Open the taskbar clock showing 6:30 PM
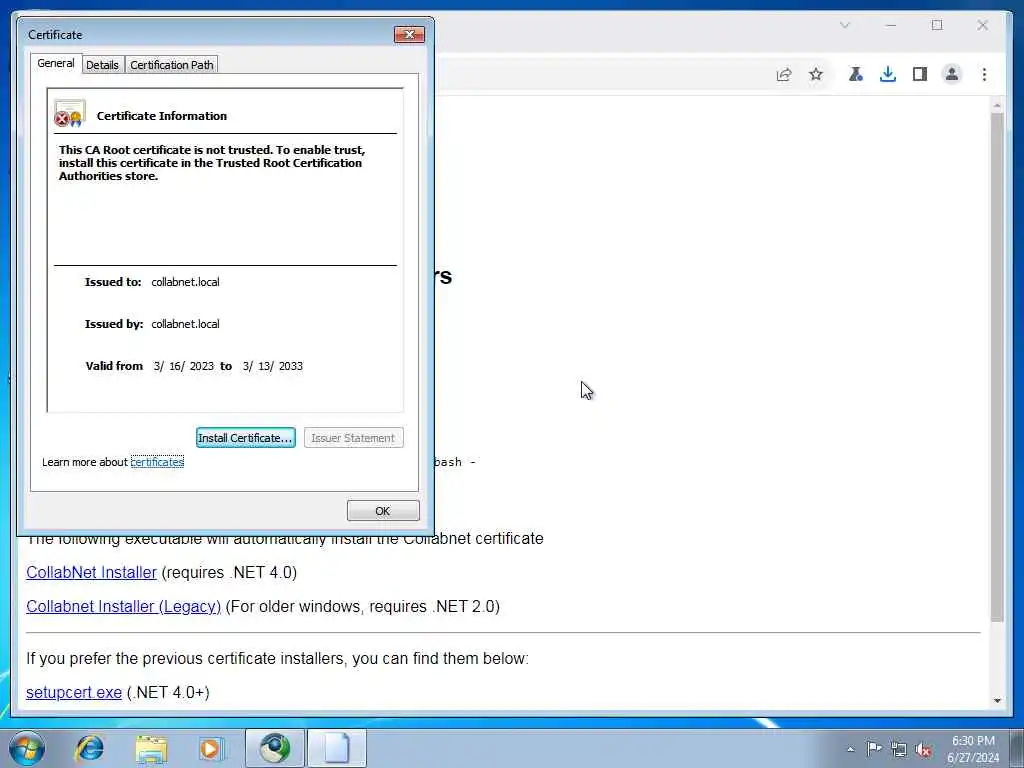 (x=973, y=749)
